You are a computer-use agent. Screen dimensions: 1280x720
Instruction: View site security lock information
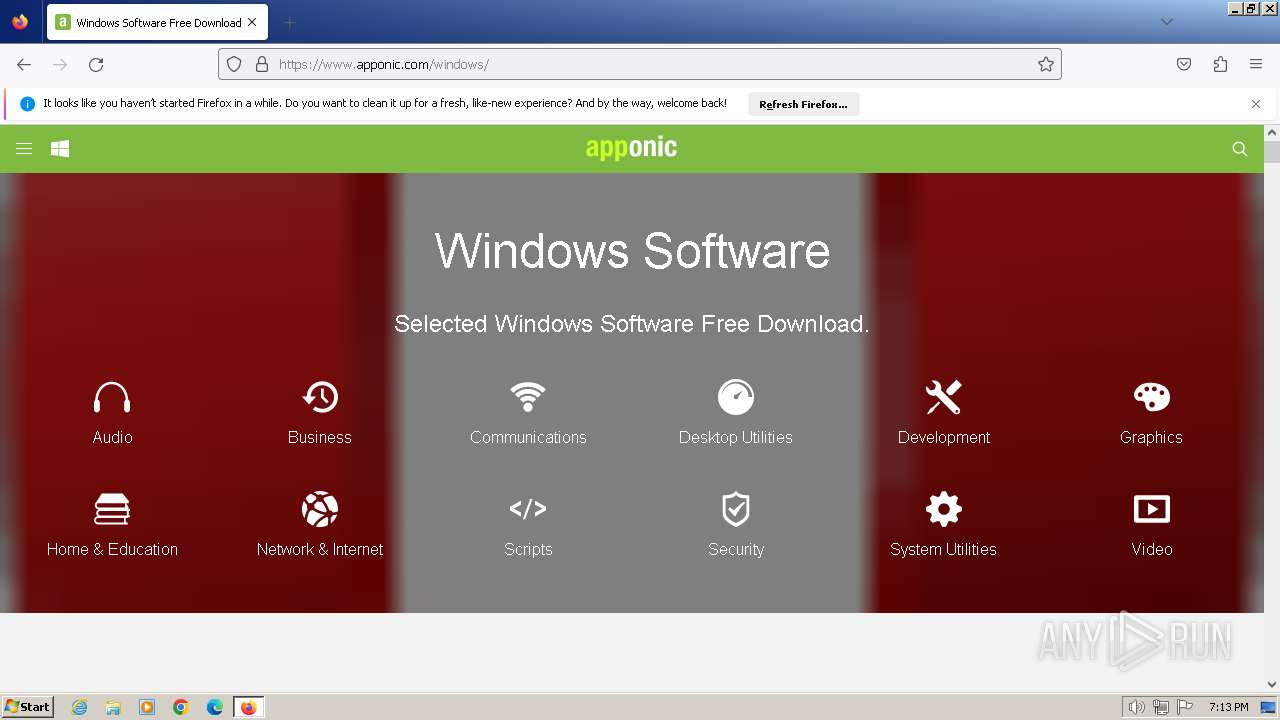click(x=262, y=64)
